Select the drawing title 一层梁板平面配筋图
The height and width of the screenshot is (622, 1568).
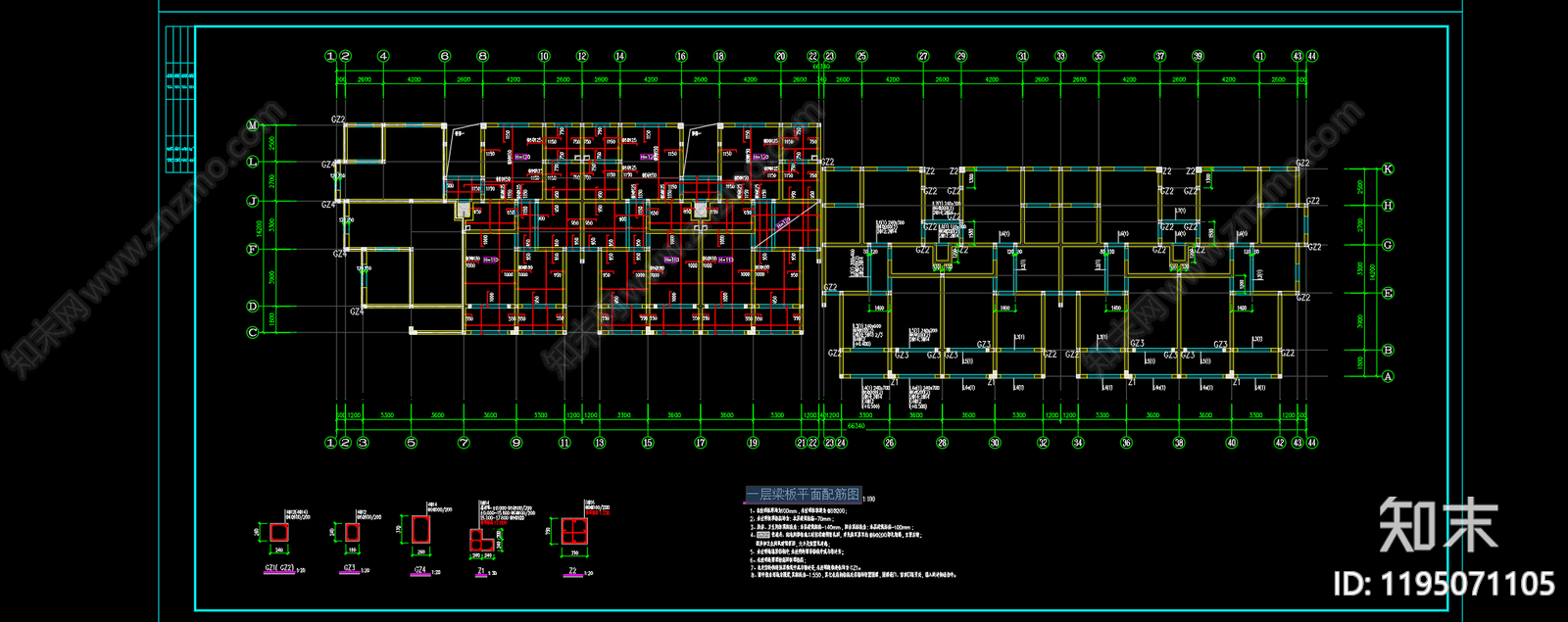(804, 495)
